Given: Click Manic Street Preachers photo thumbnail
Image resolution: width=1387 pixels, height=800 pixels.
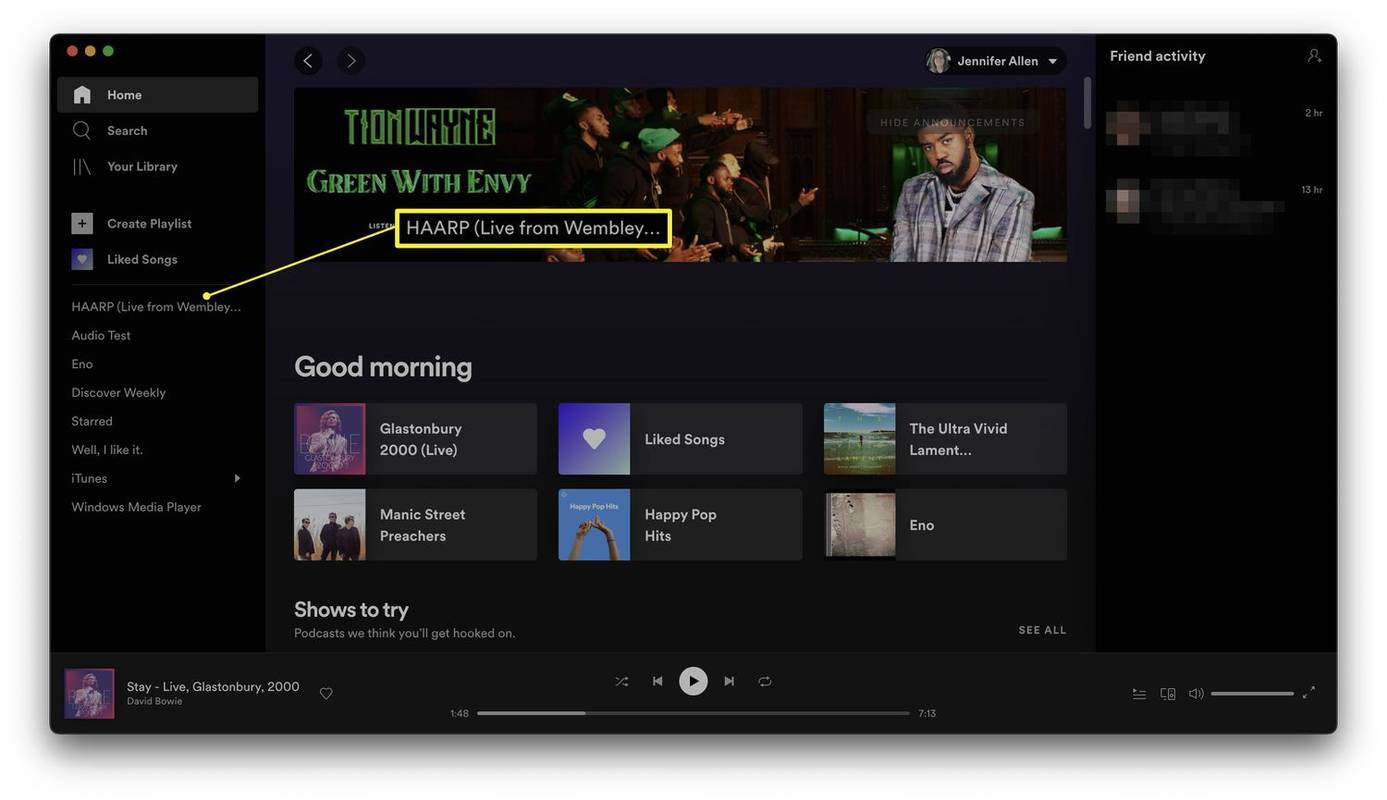Looking at the screenshot, I should point(330,525).
